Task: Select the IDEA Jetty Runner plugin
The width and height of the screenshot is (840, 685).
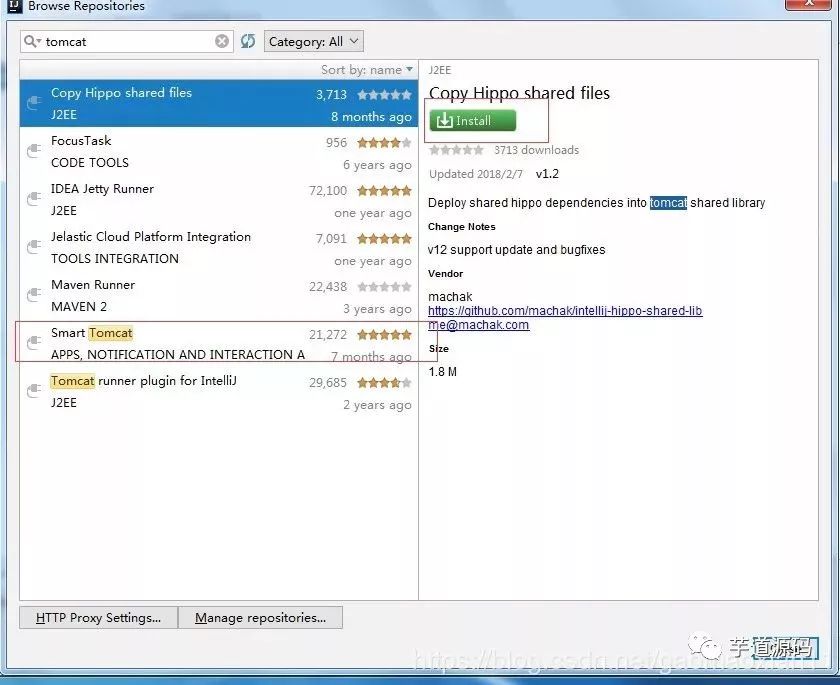Action: pos(219,200)
